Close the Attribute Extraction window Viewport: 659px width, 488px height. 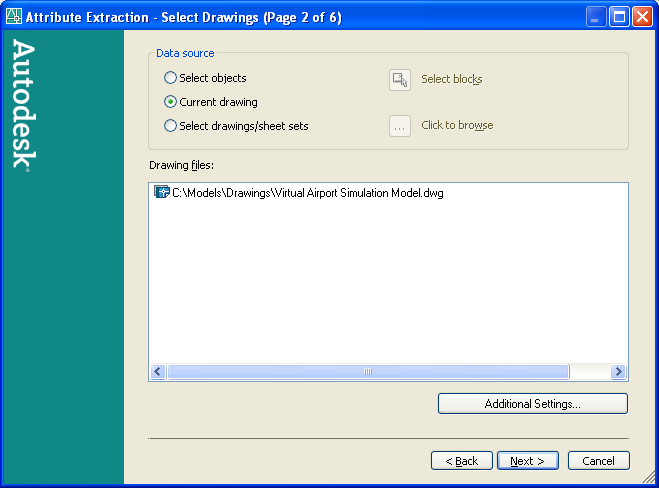[643, 17]
